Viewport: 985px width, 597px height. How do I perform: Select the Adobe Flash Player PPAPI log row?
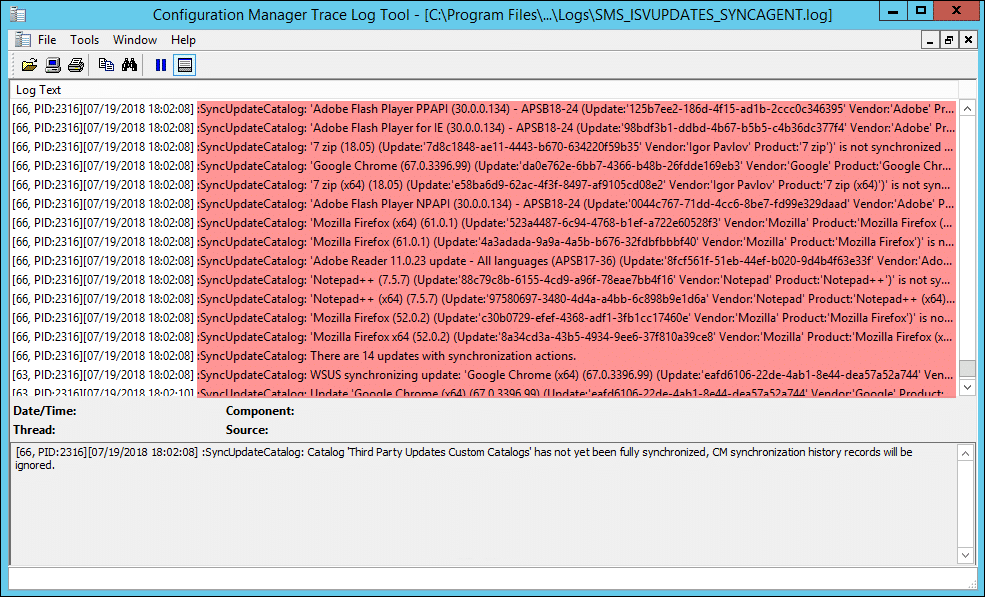(x=483, y=109)
